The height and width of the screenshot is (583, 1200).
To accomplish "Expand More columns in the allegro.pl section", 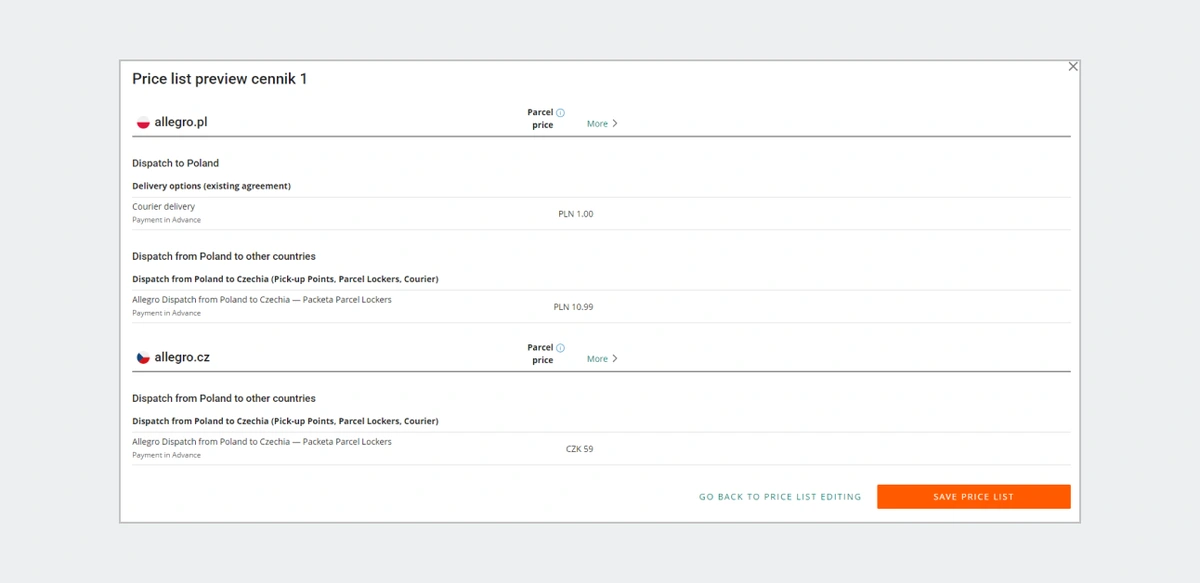I will click(602, 124).
